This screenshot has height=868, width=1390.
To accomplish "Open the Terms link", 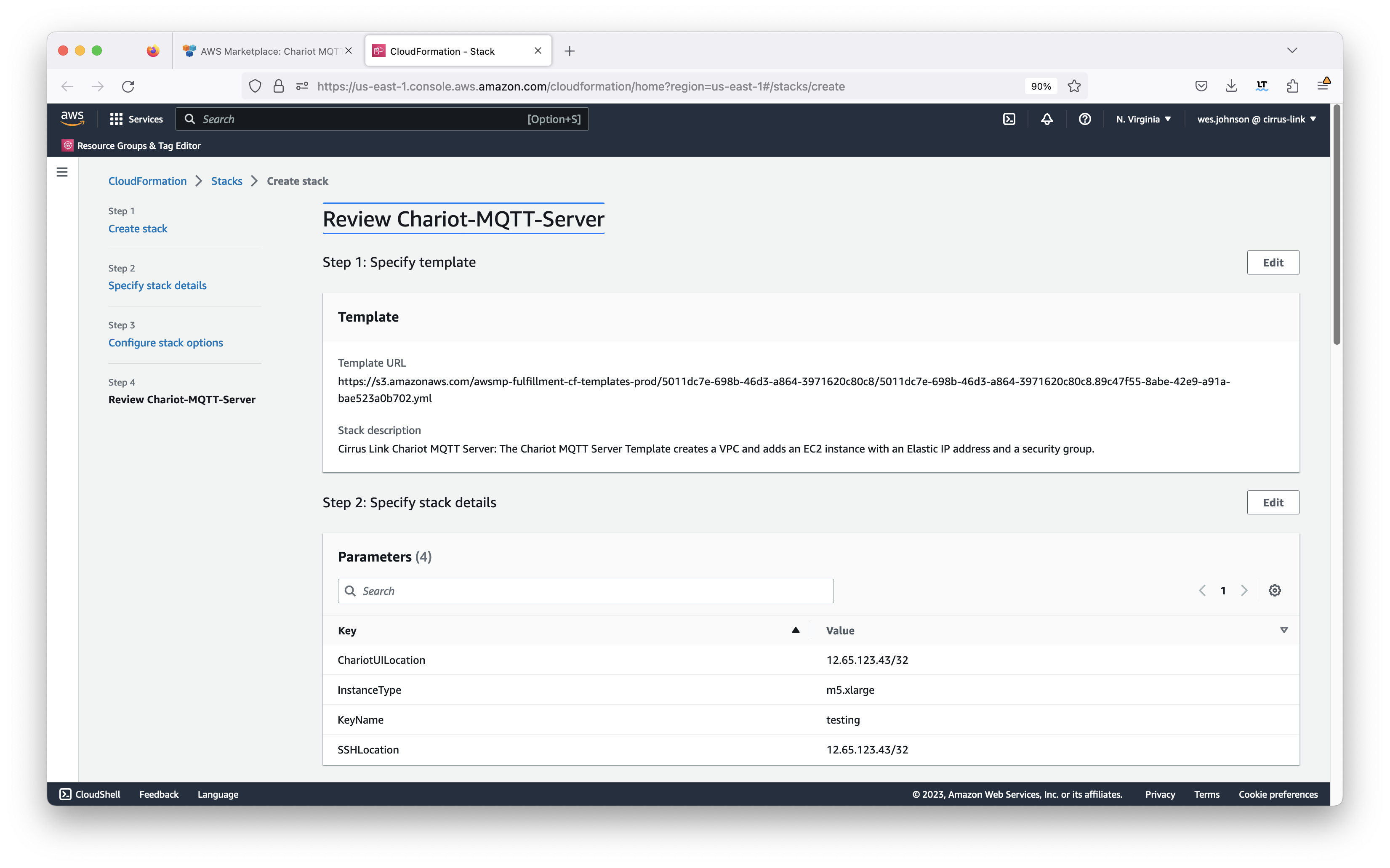I will tap(1206, 794).
